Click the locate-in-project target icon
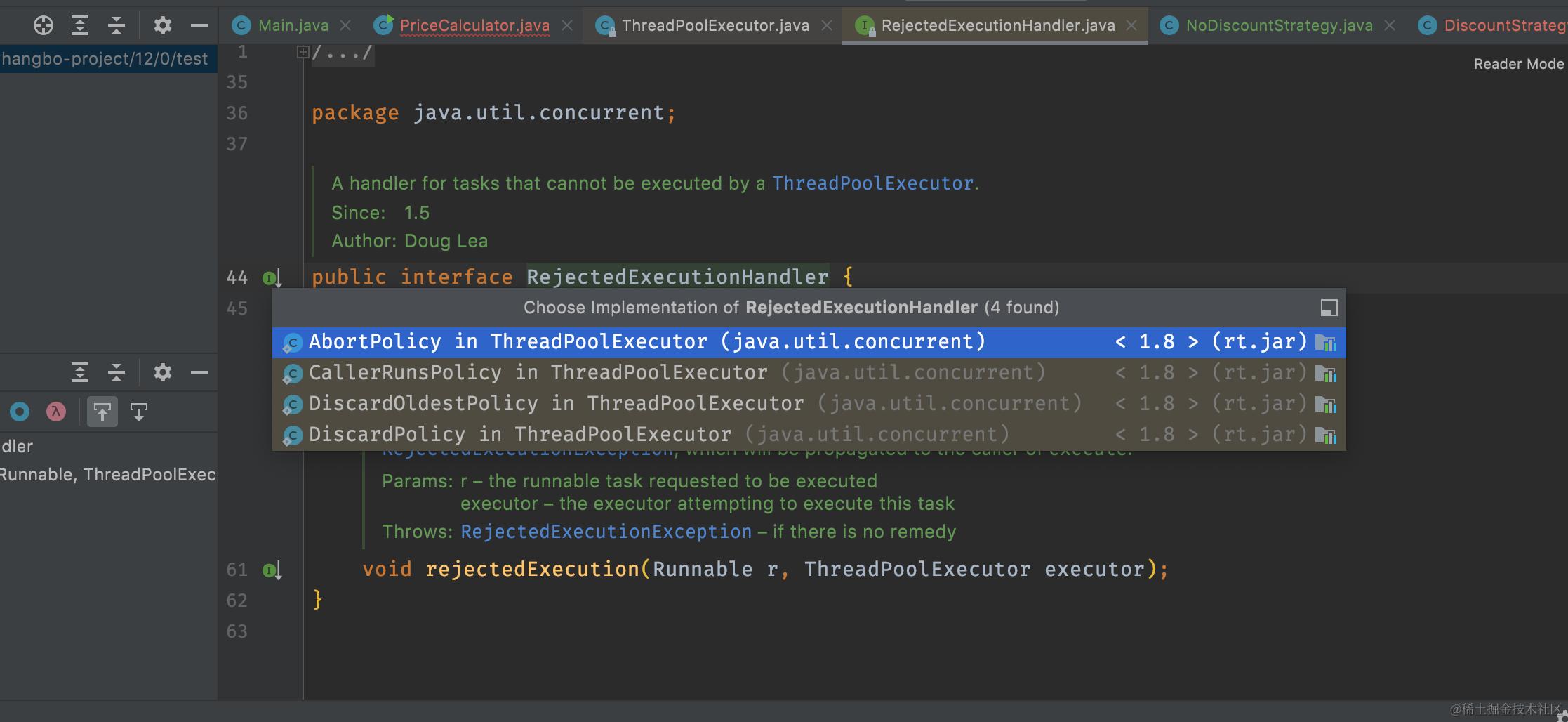 click(44, 25)
